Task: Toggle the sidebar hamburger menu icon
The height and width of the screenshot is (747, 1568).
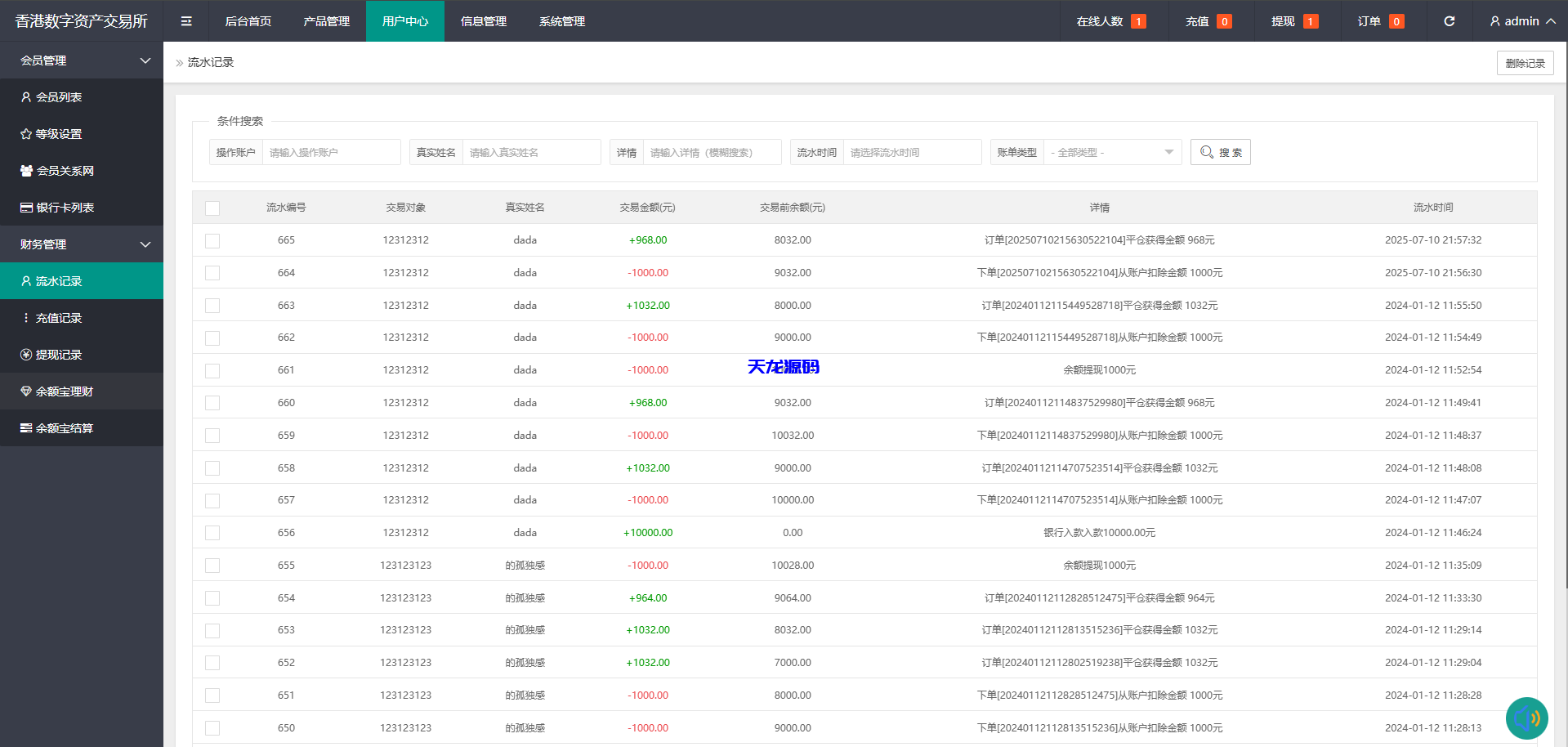Action: point(186,21)
